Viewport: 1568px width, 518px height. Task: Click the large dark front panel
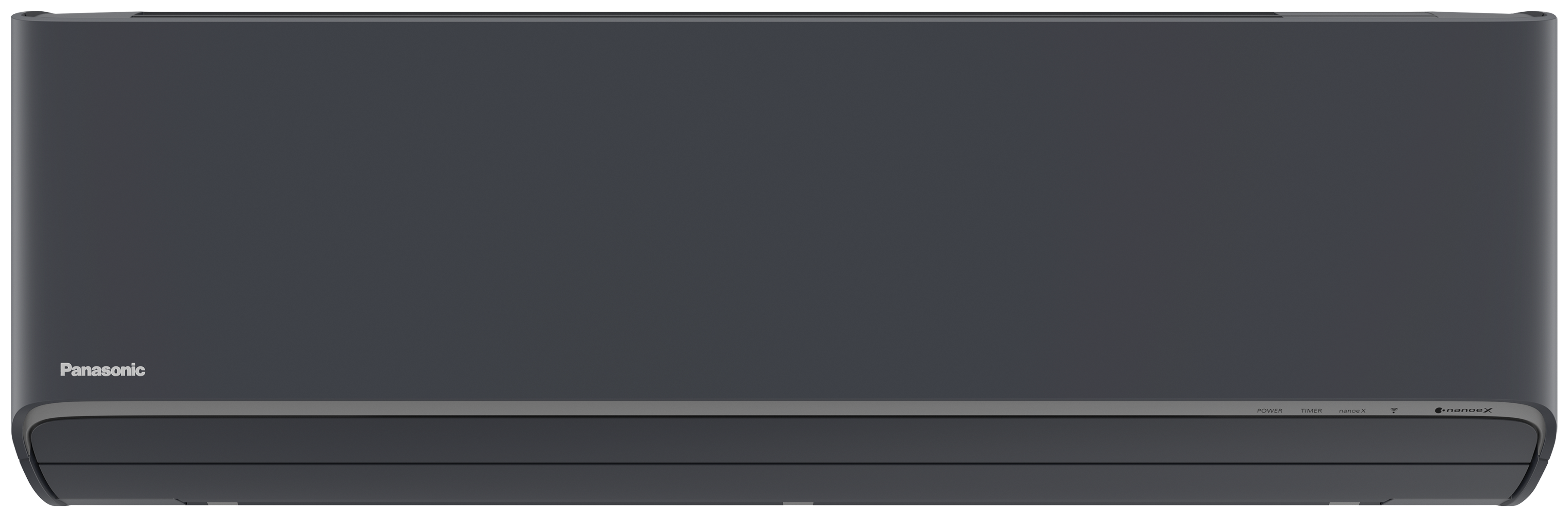[784, 207]
